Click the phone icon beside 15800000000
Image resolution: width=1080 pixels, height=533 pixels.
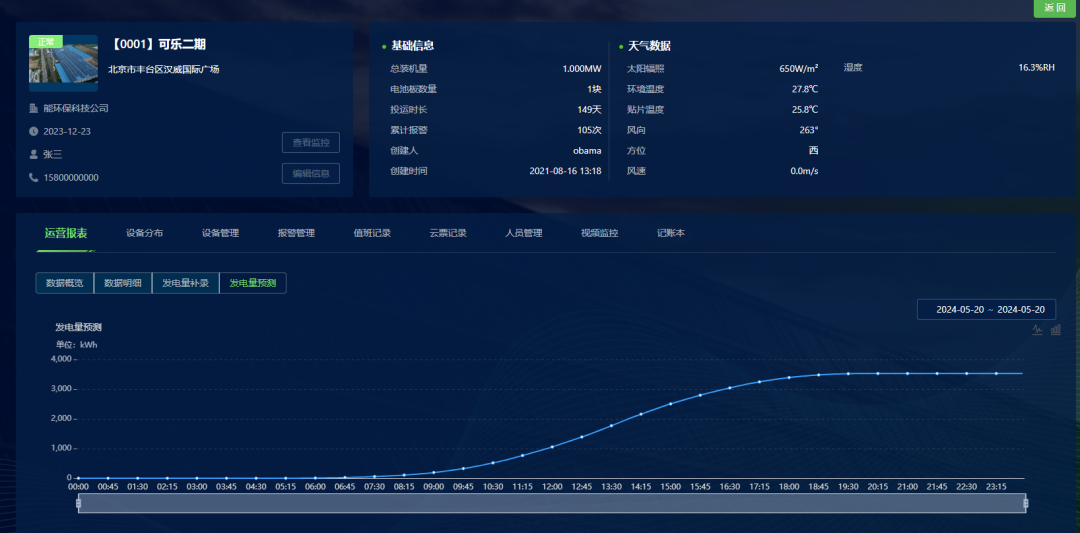pyautogui.click(x=33, y=178)
